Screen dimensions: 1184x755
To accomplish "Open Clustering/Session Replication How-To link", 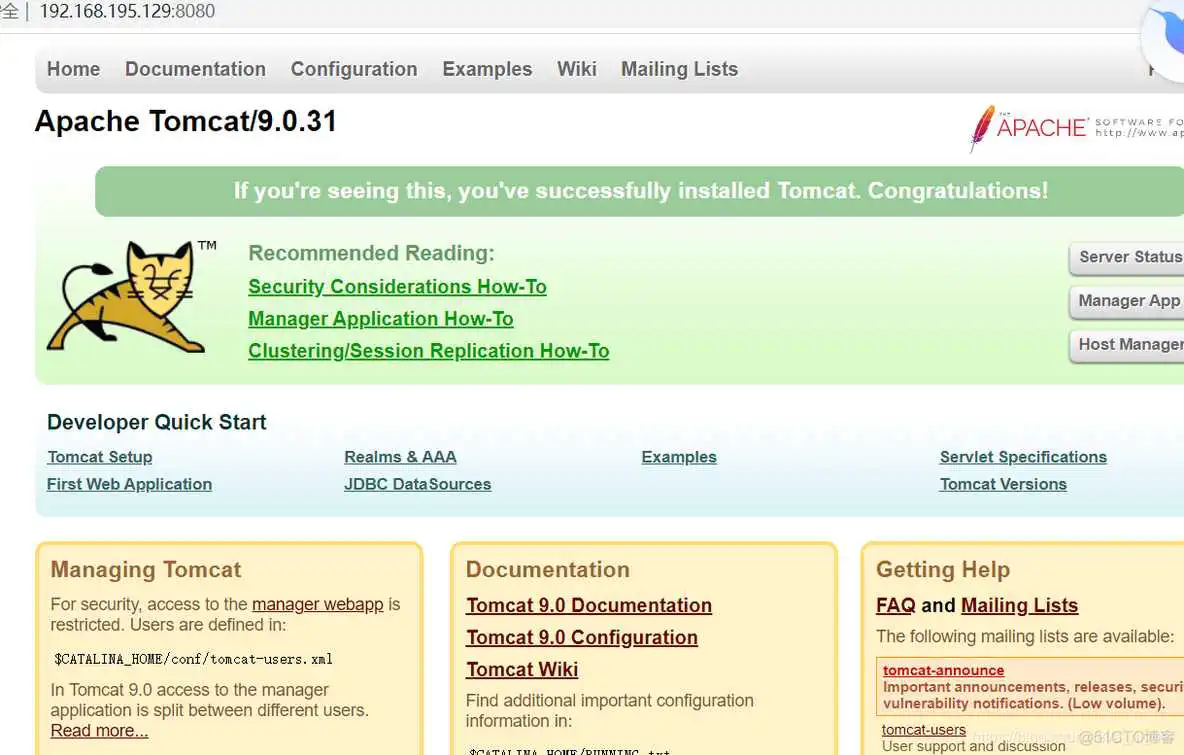I will 429,351.
